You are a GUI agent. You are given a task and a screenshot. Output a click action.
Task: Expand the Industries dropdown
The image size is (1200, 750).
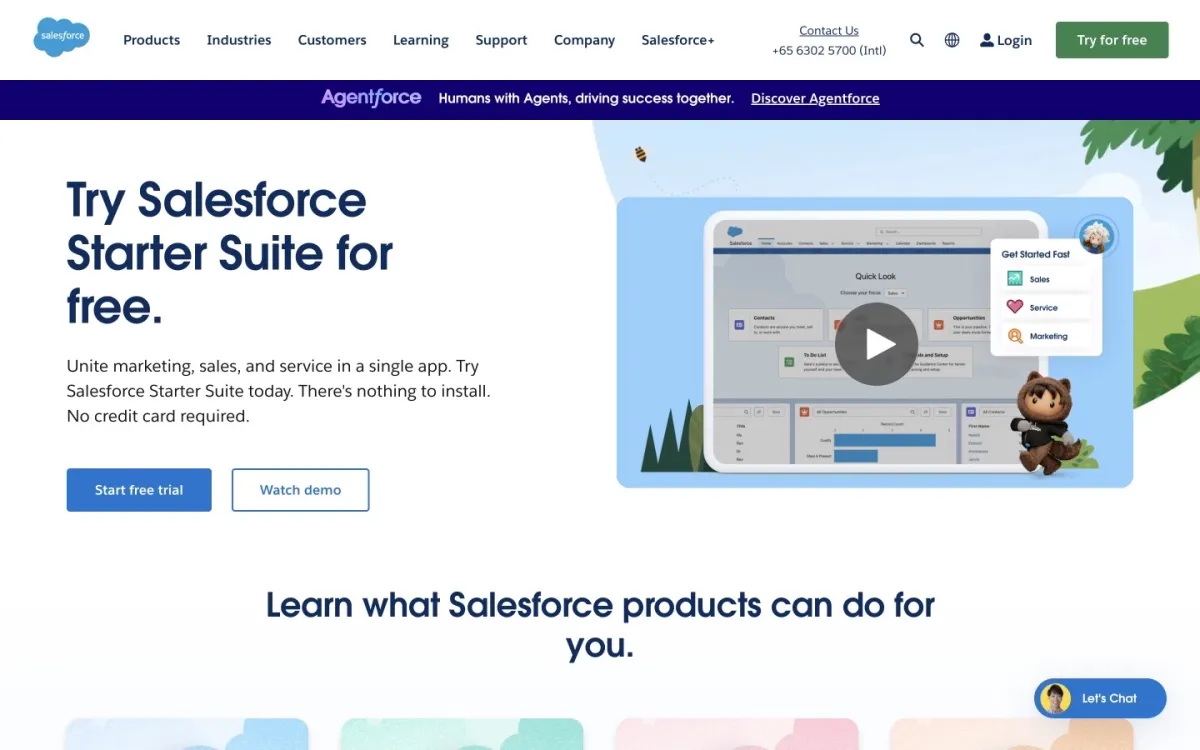click(x=238, y=40)
